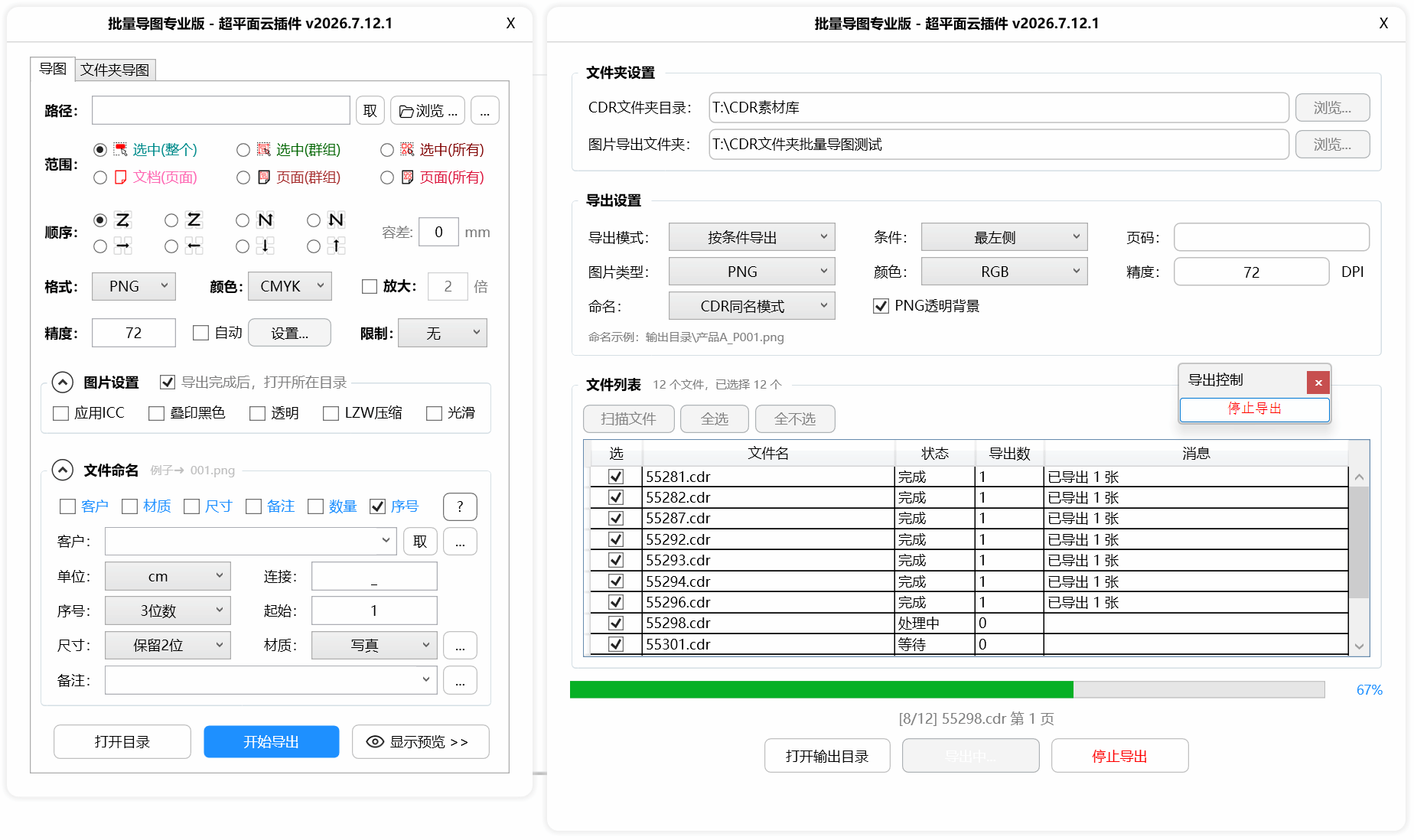The height and width of the screenshot is (840, 1414).
Task: Open the file naming help question mark
Action: point(460,506)
